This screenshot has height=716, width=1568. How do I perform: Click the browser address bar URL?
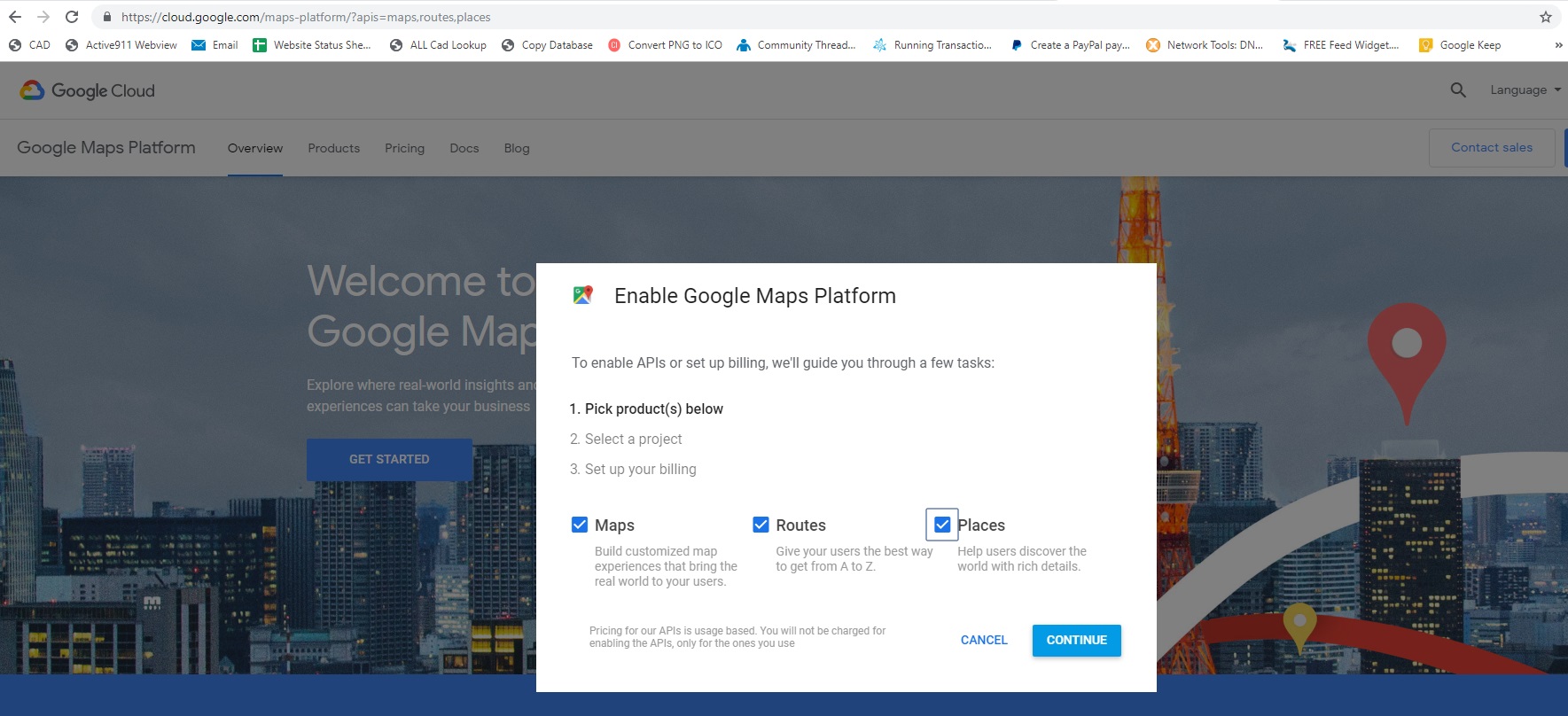(306, 17)
